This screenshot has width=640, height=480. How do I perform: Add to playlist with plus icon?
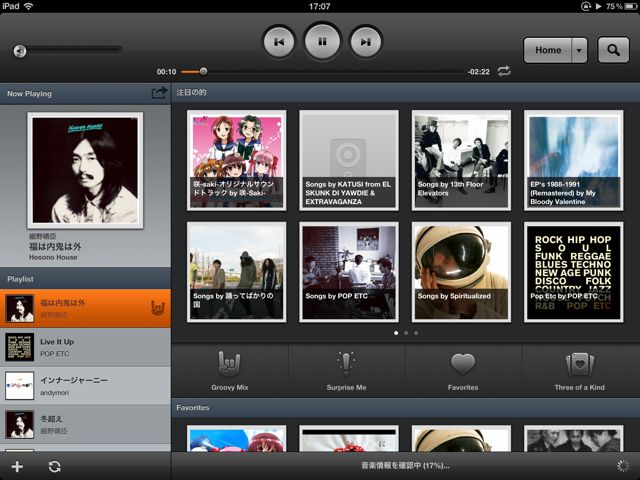pos(17,467)
